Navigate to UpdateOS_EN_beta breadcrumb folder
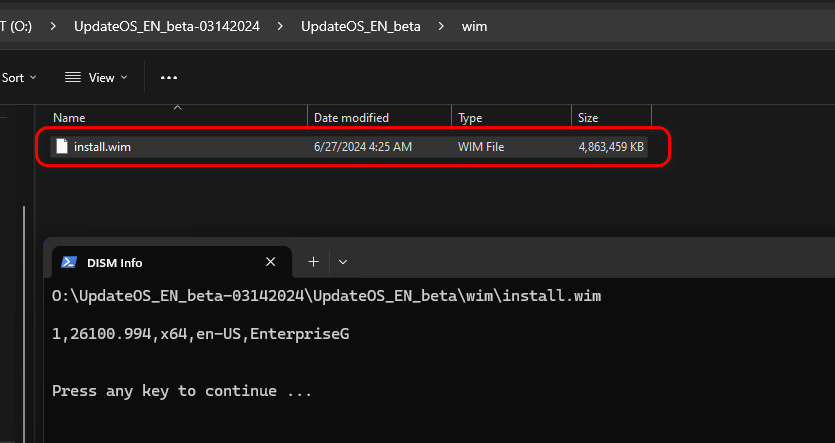The height and width of the screenshot is (443, 835). tap(361, 27)
